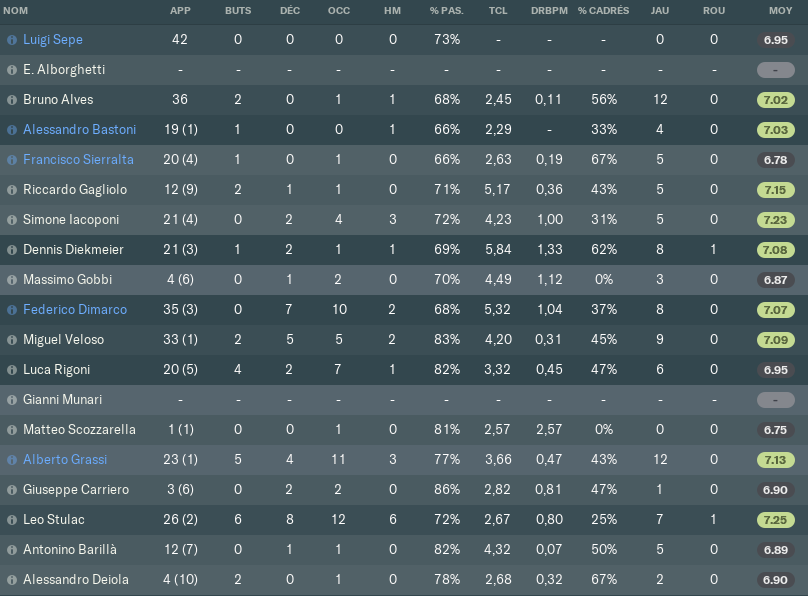Open Alessandro Bastoni player profile link
The image size is (808, 596).
(x=79, y=129)
